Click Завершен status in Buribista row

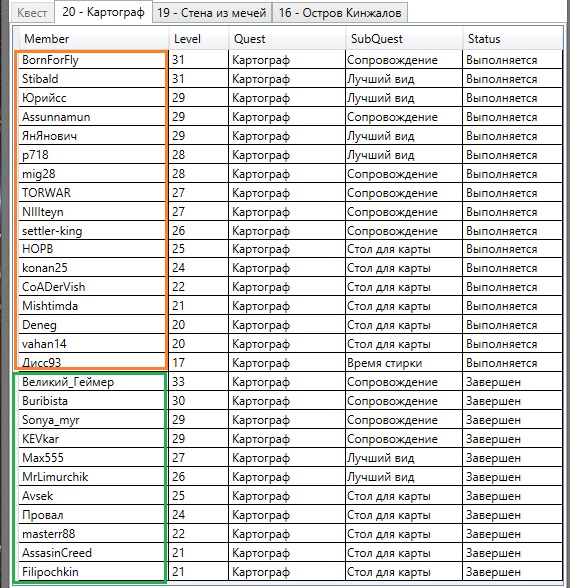tap(513, 401)
